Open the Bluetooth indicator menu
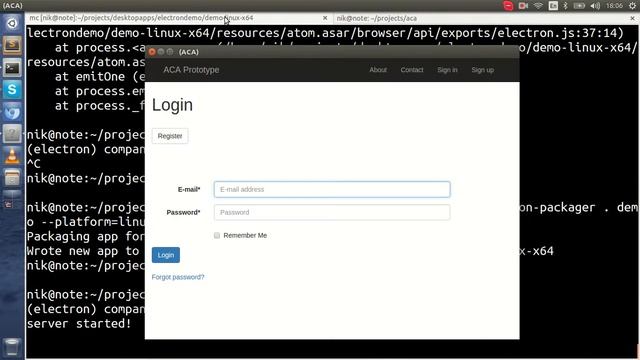Image resolution: width=640 pixels, height=360 pixels. [x=565, y=6]
